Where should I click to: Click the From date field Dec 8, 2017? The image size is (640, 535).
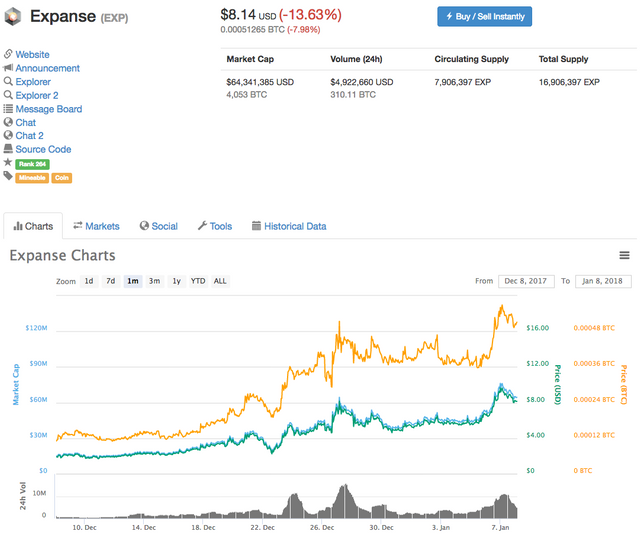point(526,281)
